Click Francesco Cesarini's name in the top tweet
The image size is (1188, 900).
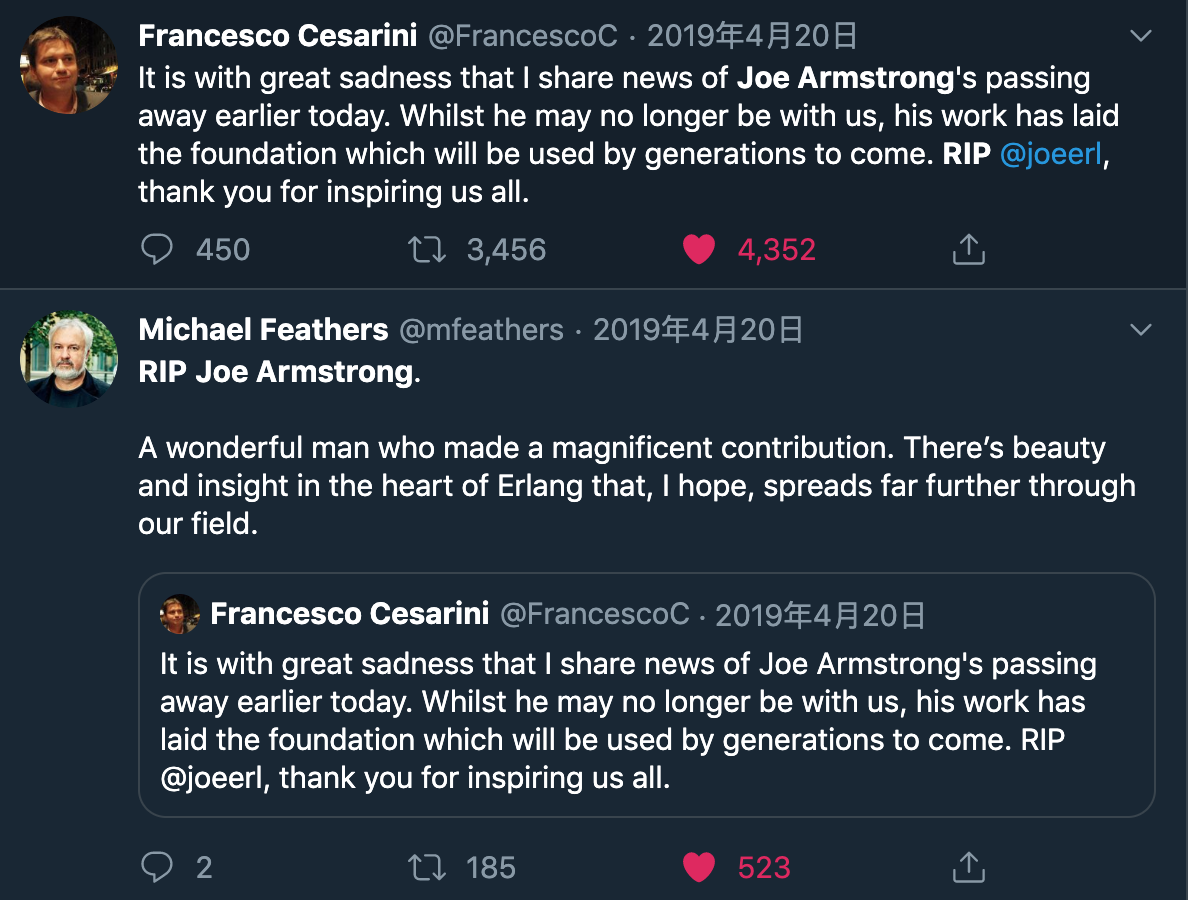(277, 36)
